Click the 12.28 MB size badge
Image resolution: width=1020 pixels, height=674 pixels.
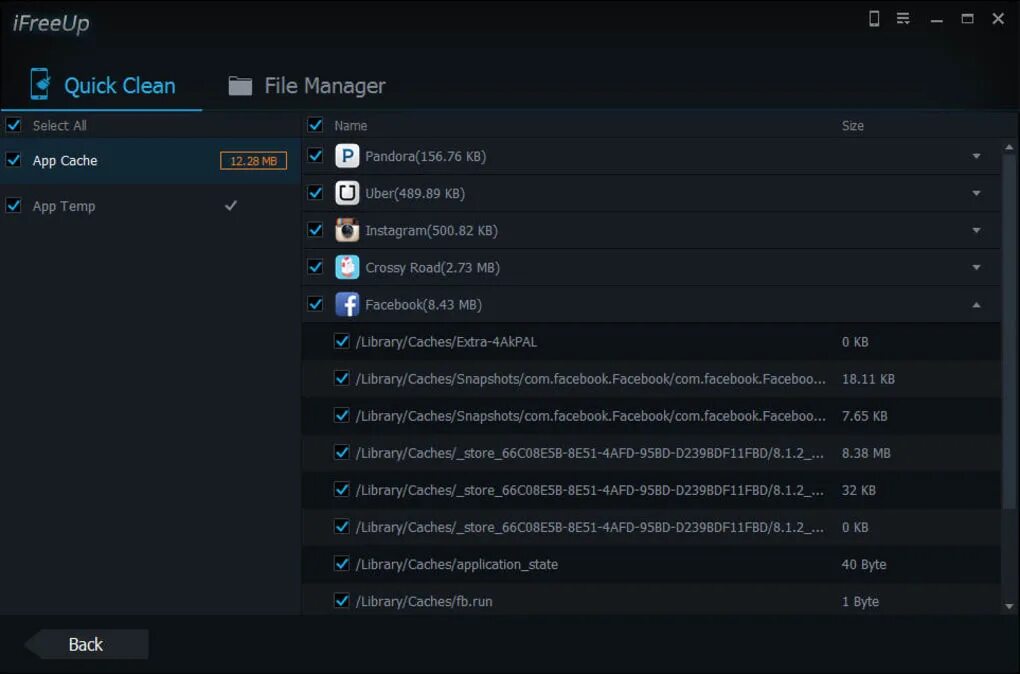point(254,161)
